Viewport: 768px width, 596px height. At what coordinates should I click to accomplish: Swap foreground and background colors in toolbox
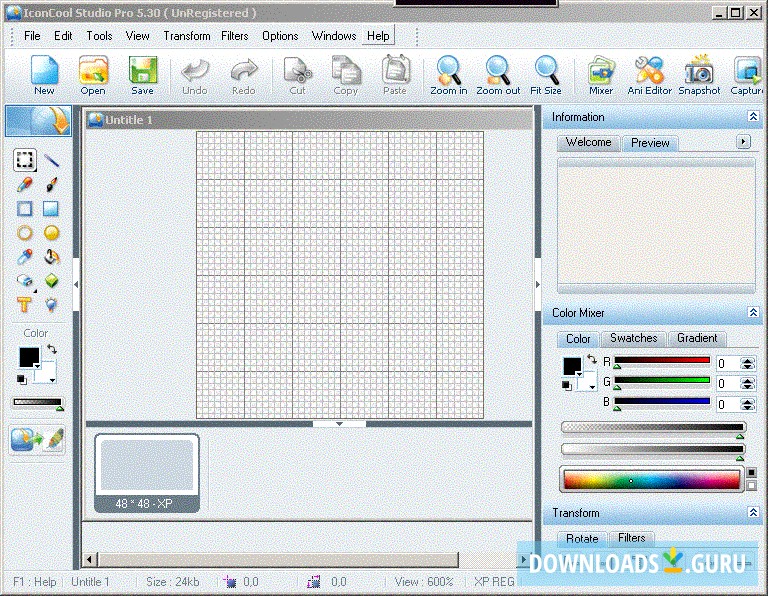[52, 349]
